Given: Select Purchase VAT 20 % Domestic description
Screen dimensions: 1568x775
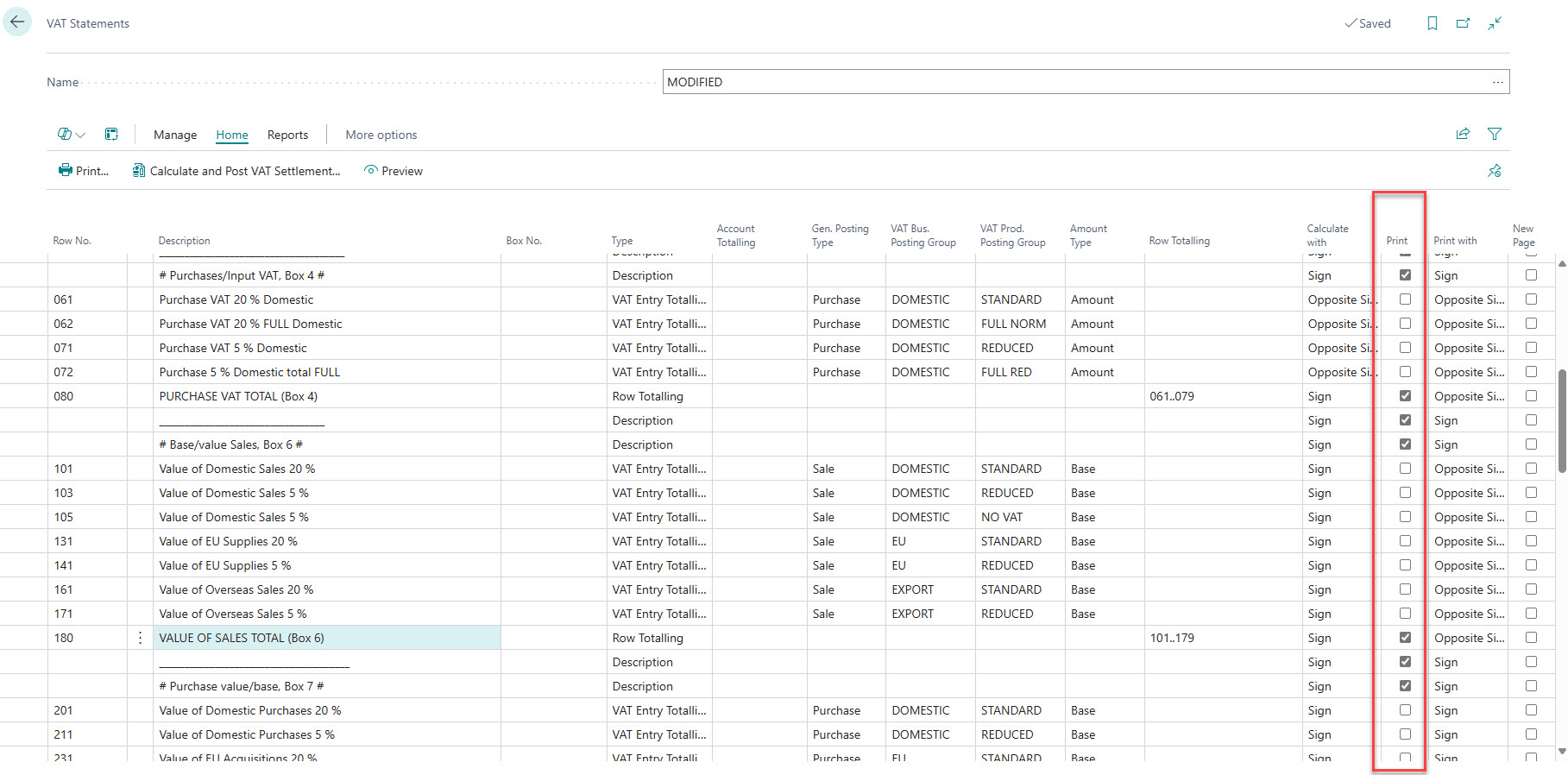Looking at the screenshot, I should [x=236, y=299].
